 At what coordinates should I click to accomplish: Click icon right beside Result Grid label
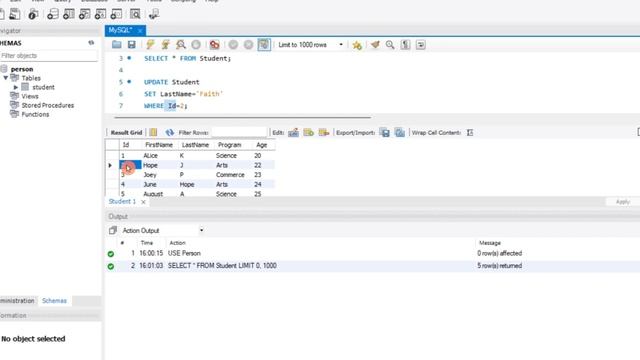(x=153, y=132)
